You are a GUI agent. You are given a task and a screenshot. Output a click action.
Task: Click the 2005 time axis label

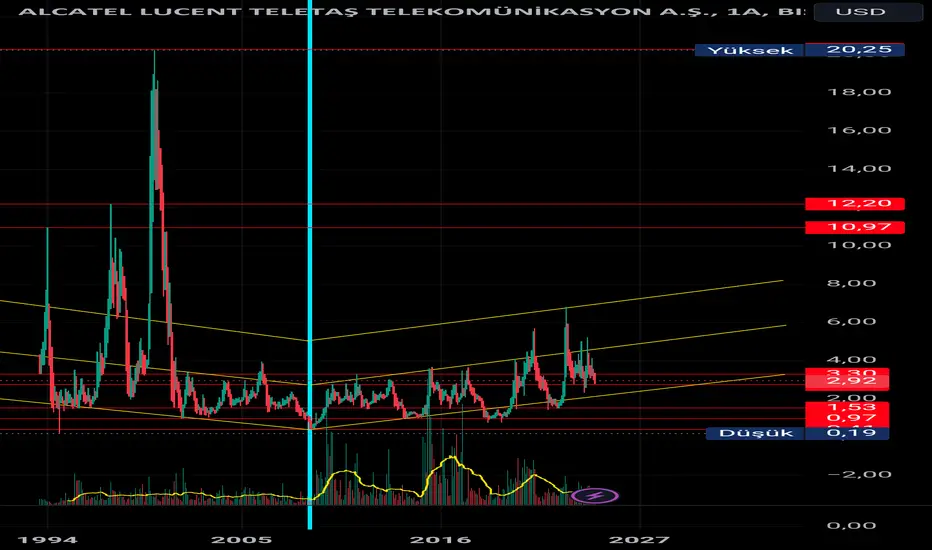242,539
